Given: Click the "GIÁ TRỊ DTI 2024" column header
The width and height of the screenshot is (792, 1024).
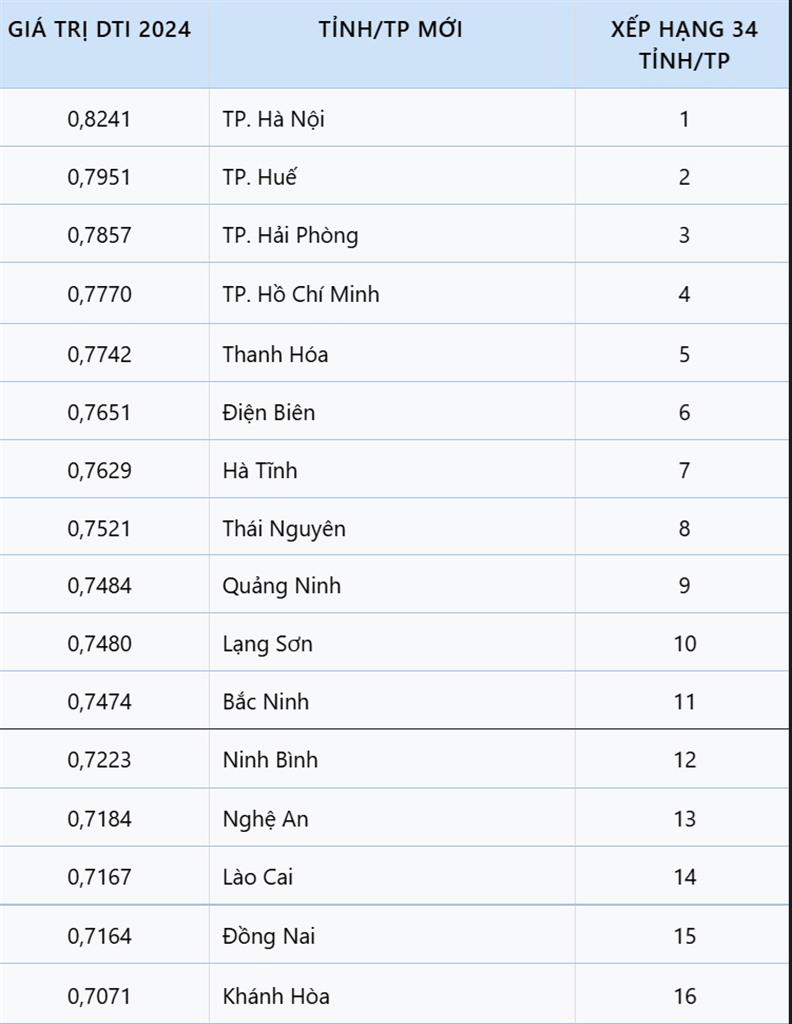Looking at the screenshot, I should (99, 29).
